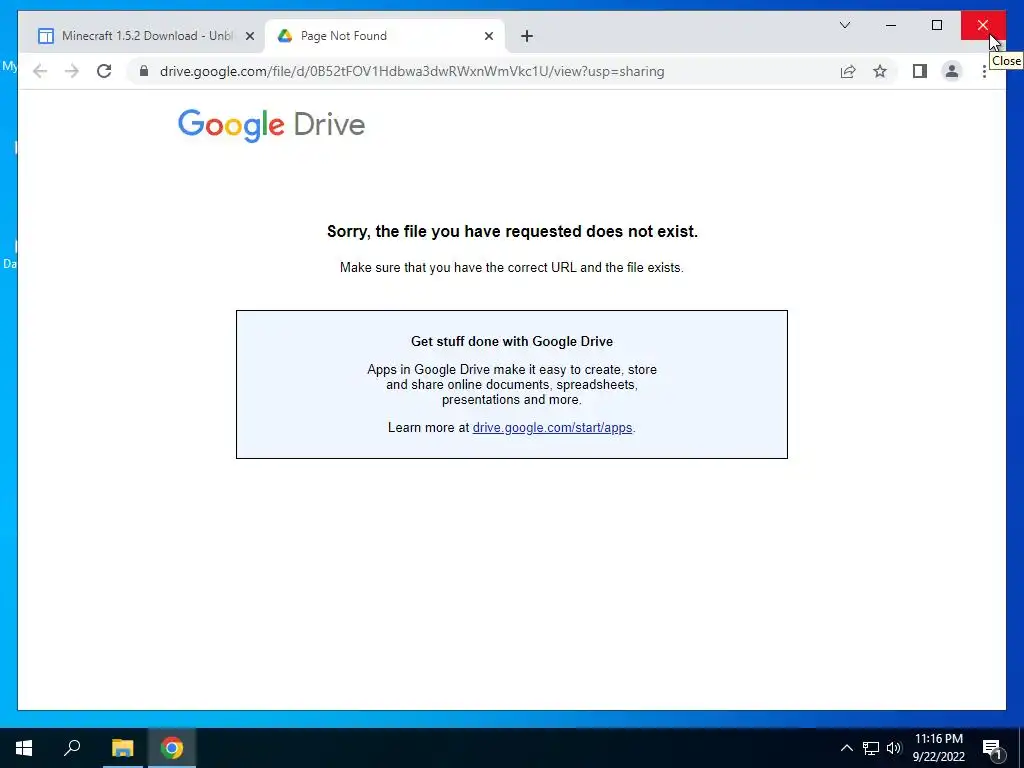Expand the tab search chevron
1024x768 pixels.
(x=844, y=25)
